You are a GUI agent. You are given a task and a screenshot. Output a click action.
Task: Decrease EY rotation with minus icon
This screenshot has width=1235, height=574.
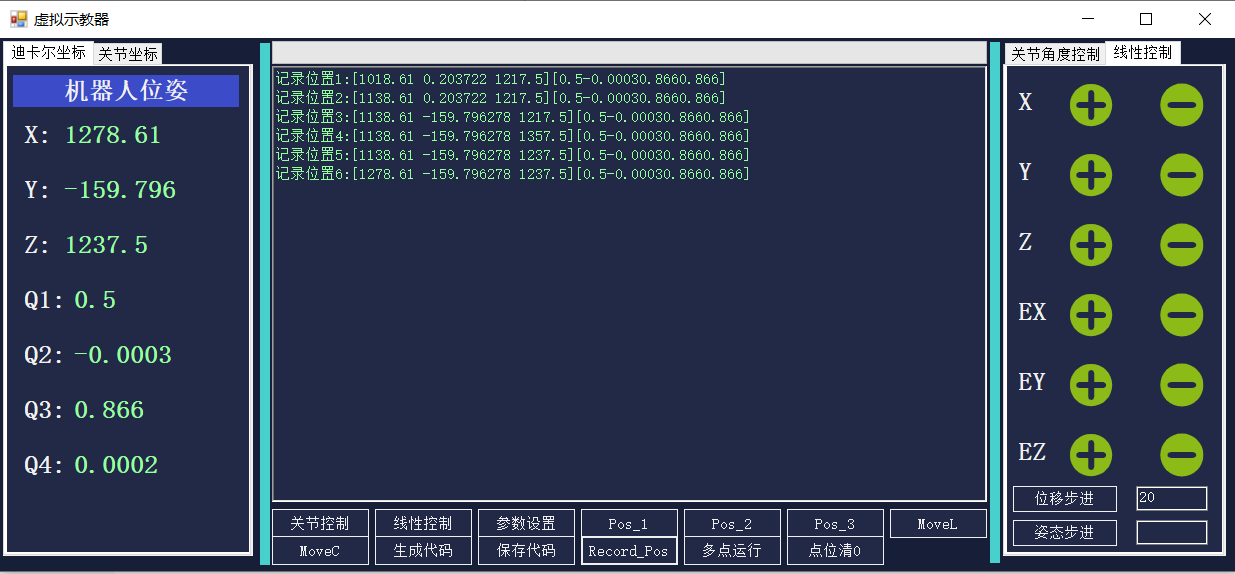point(1181,385)
